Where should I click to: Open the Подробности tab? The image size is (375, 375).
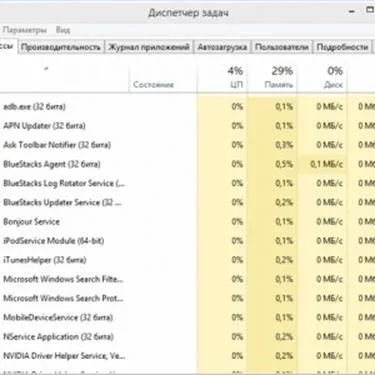[342, 47]
